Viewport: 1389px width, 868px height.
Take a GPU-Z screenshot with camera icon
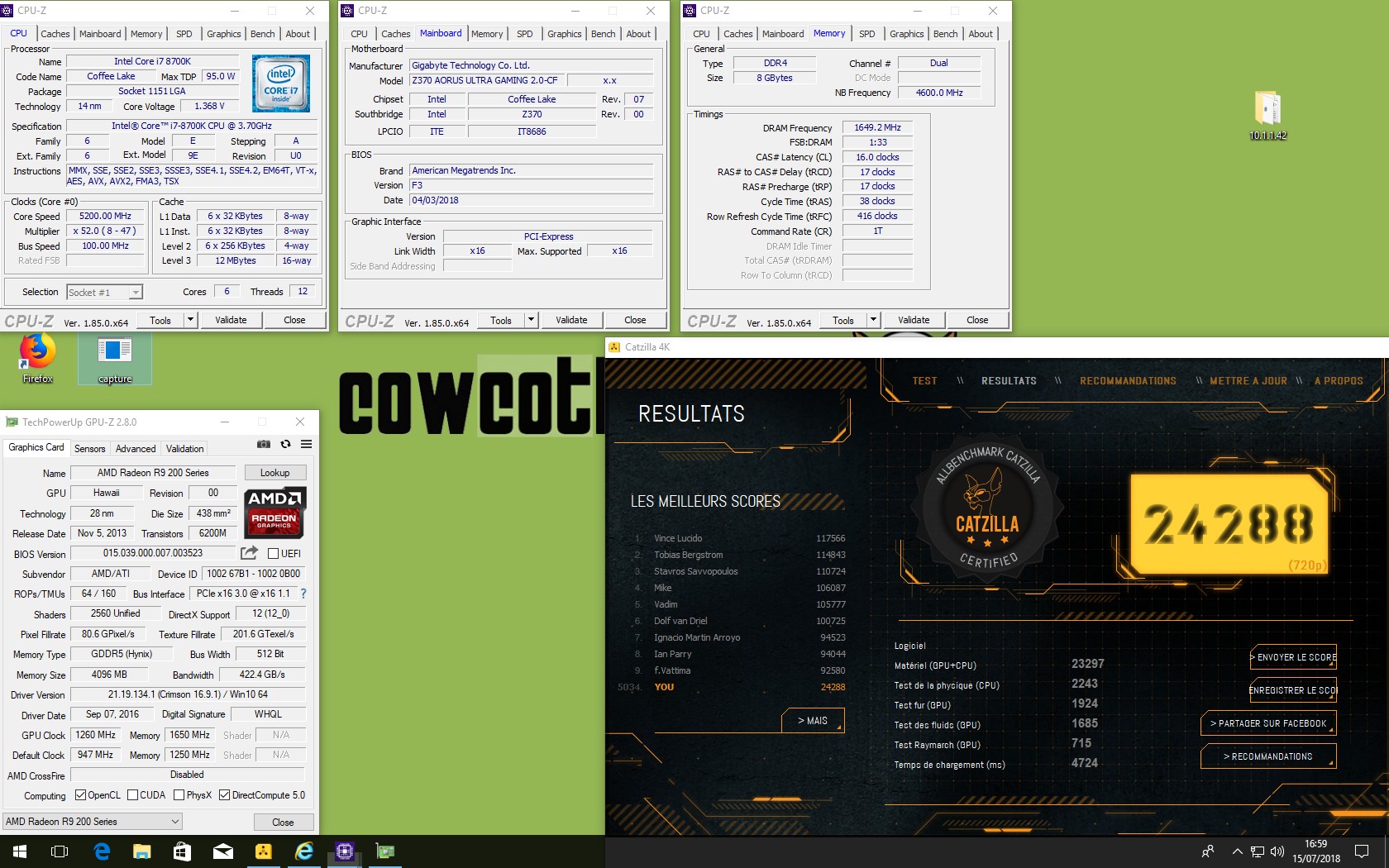click(x=264, y=444)
